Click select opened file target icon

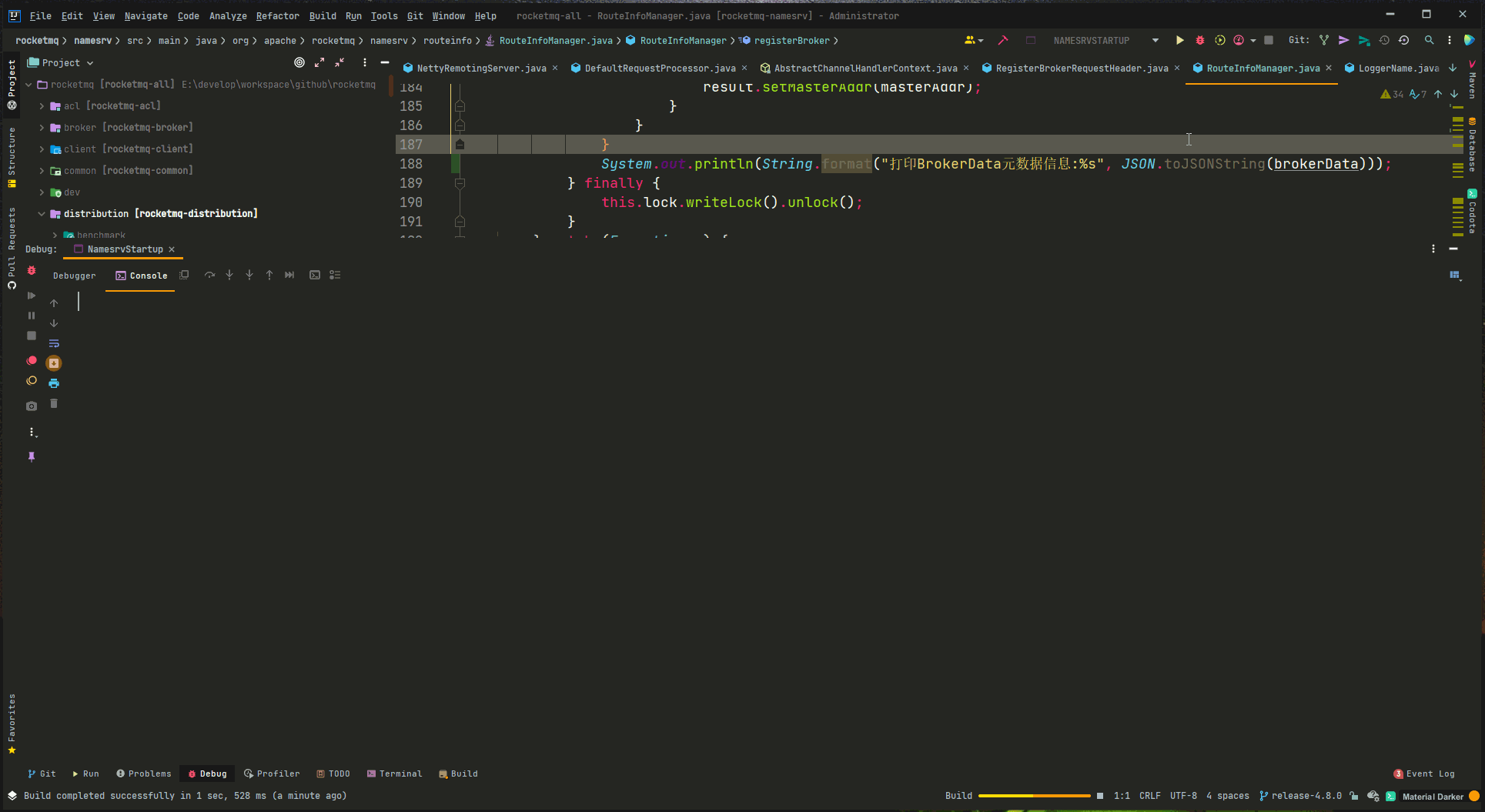pyautogui.click(x=299, y=62)
